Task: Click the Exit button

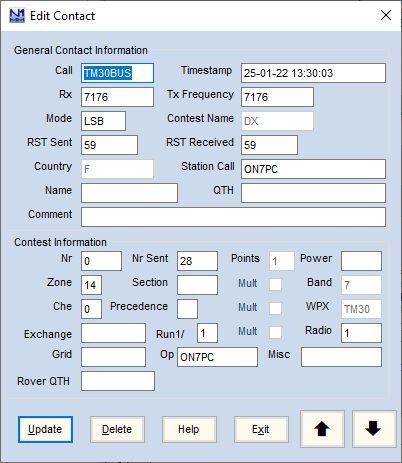Action: 261,429
